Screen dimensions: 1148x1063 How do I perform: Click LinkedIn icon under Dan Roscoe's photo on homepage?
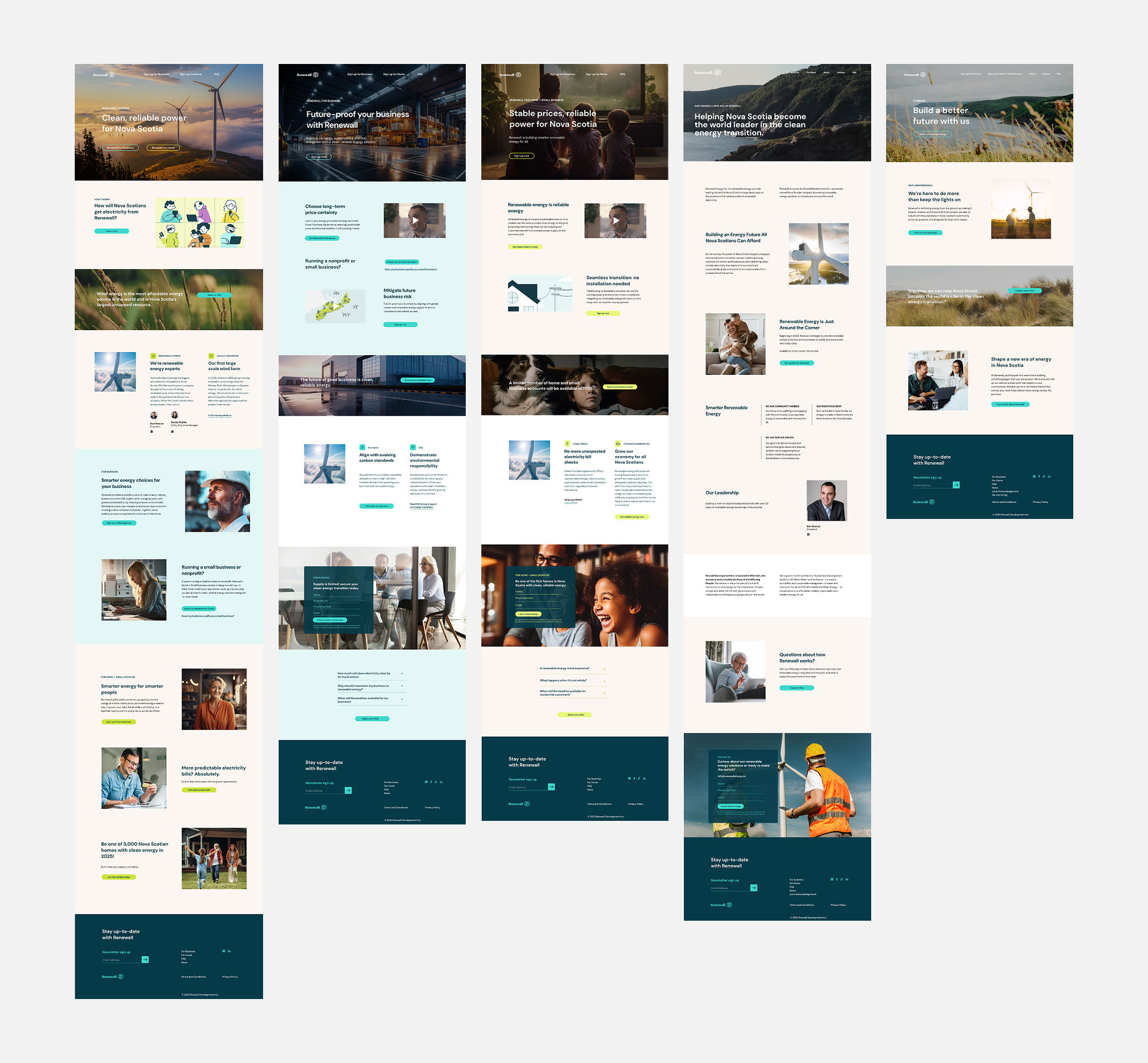click(152, 431)
